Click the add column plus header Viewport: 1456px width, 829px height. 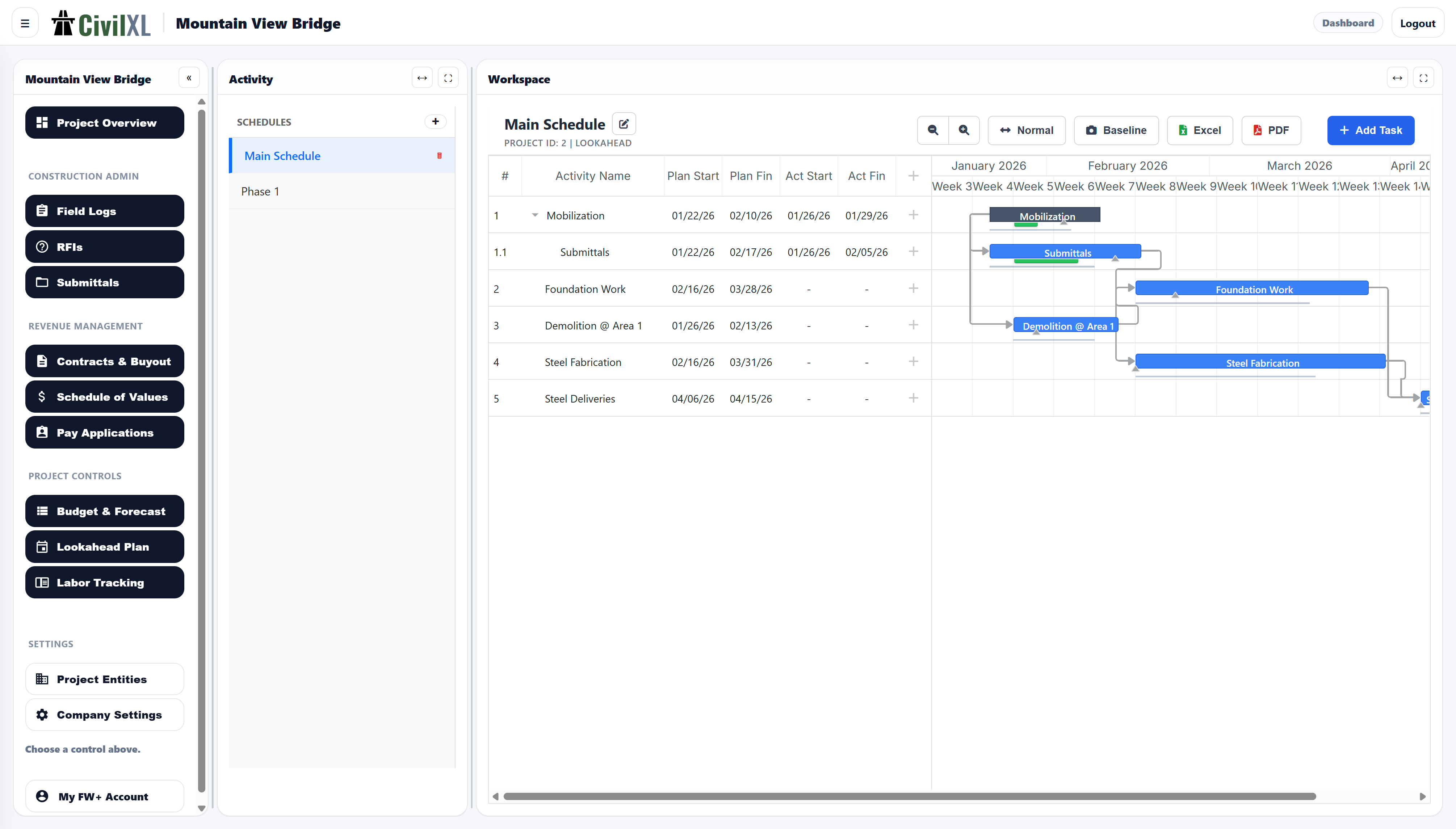pyautogui.click(x=913, y=176)
